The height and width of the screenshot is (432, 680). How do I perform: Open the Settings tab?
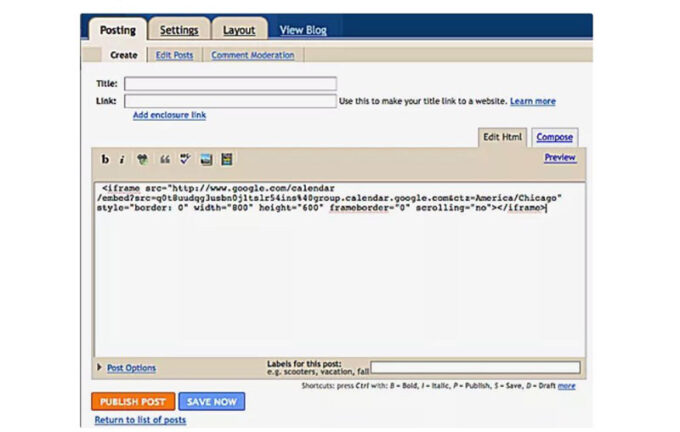point(179,30)
